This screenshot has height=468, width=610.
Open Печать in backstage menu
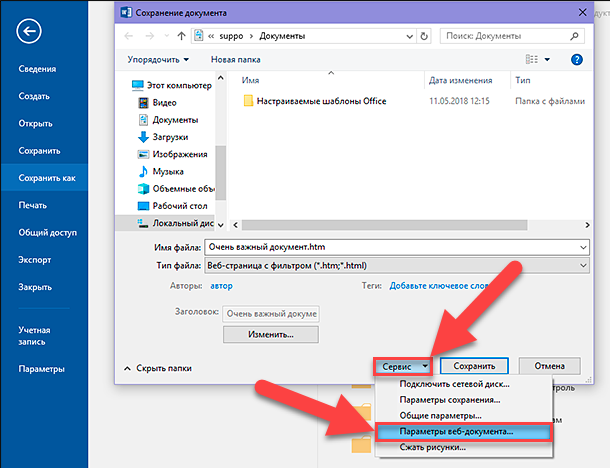point(32,205)
